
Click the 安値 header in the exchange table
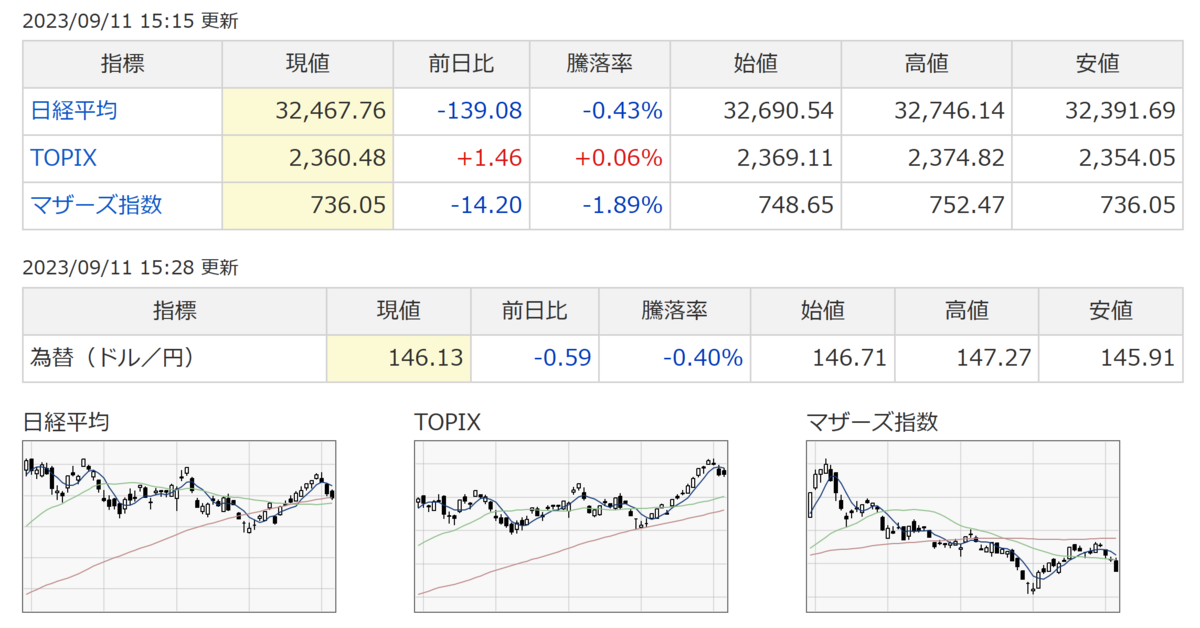point(1111,311)
